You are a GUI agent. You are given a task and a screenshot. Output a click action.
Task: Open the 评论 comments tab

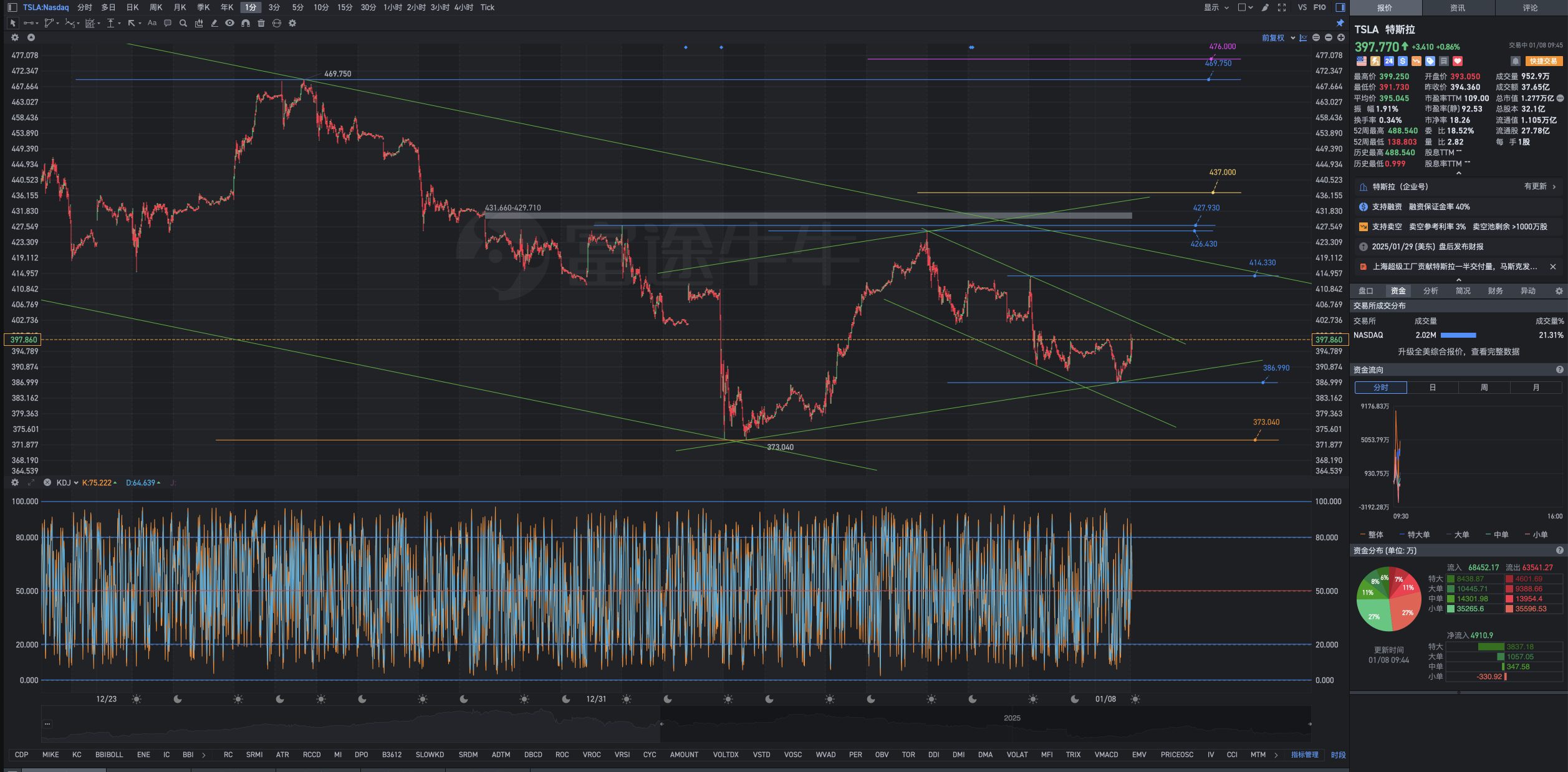point(1531,7)
